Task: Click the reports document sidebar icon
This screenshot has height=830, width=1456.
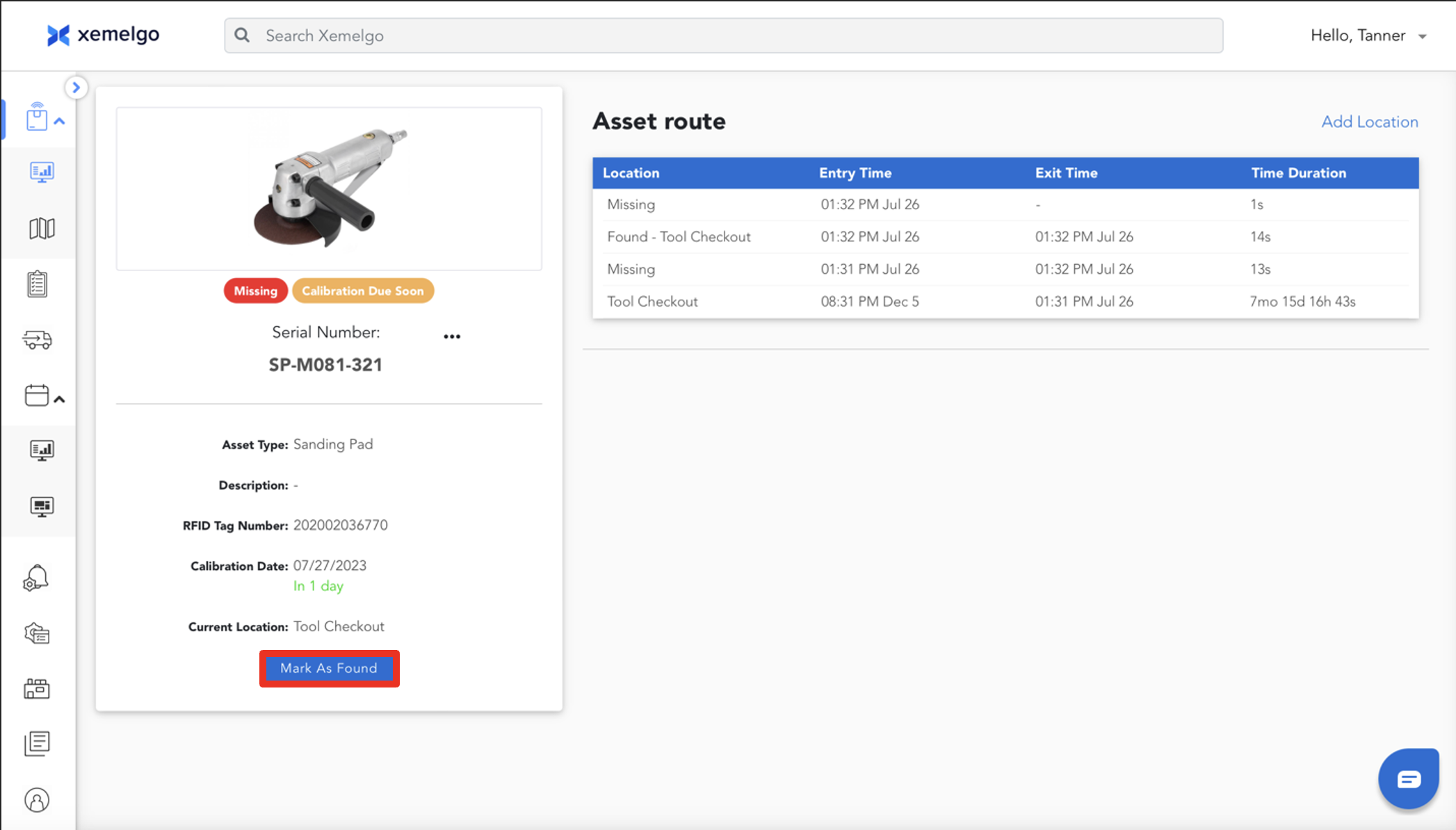Action: point(38,743)
